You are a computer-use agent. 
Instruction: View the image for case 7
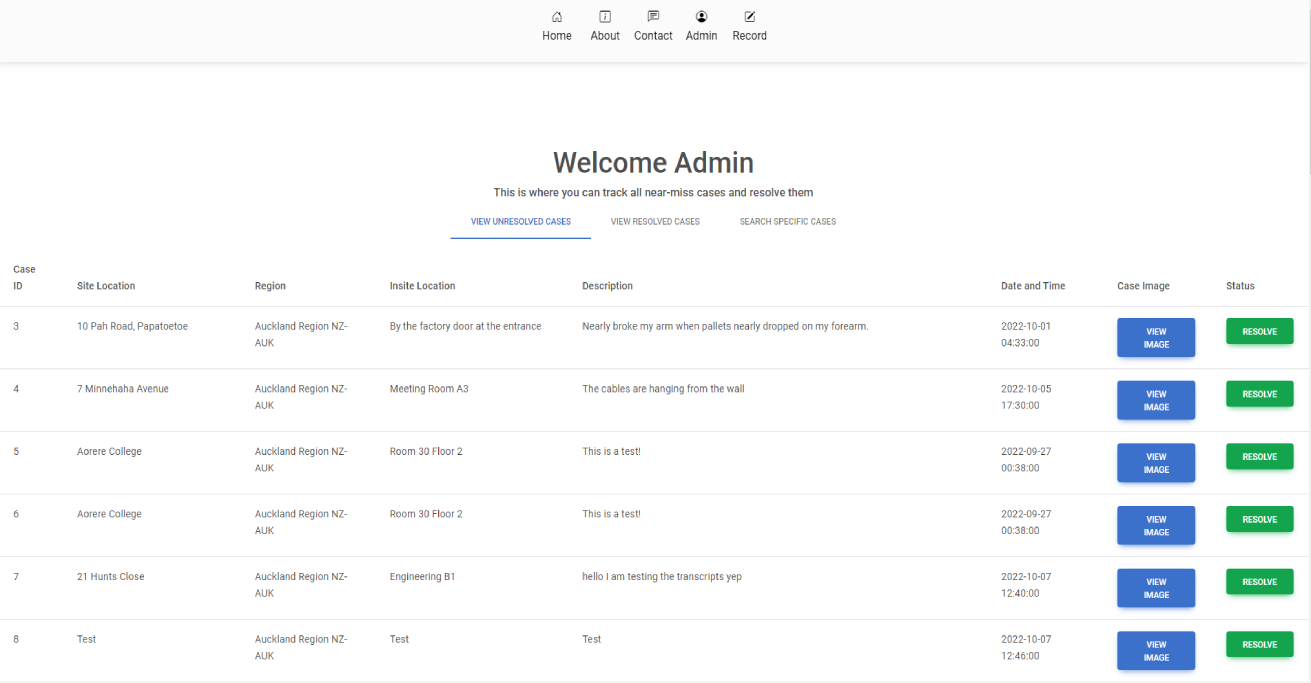[1156, 587]
